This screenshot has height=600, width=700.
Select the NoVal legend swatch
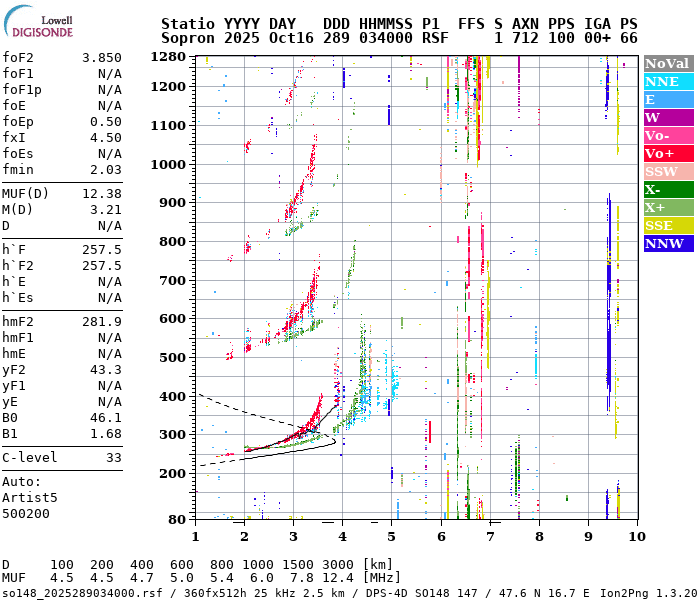668,63
